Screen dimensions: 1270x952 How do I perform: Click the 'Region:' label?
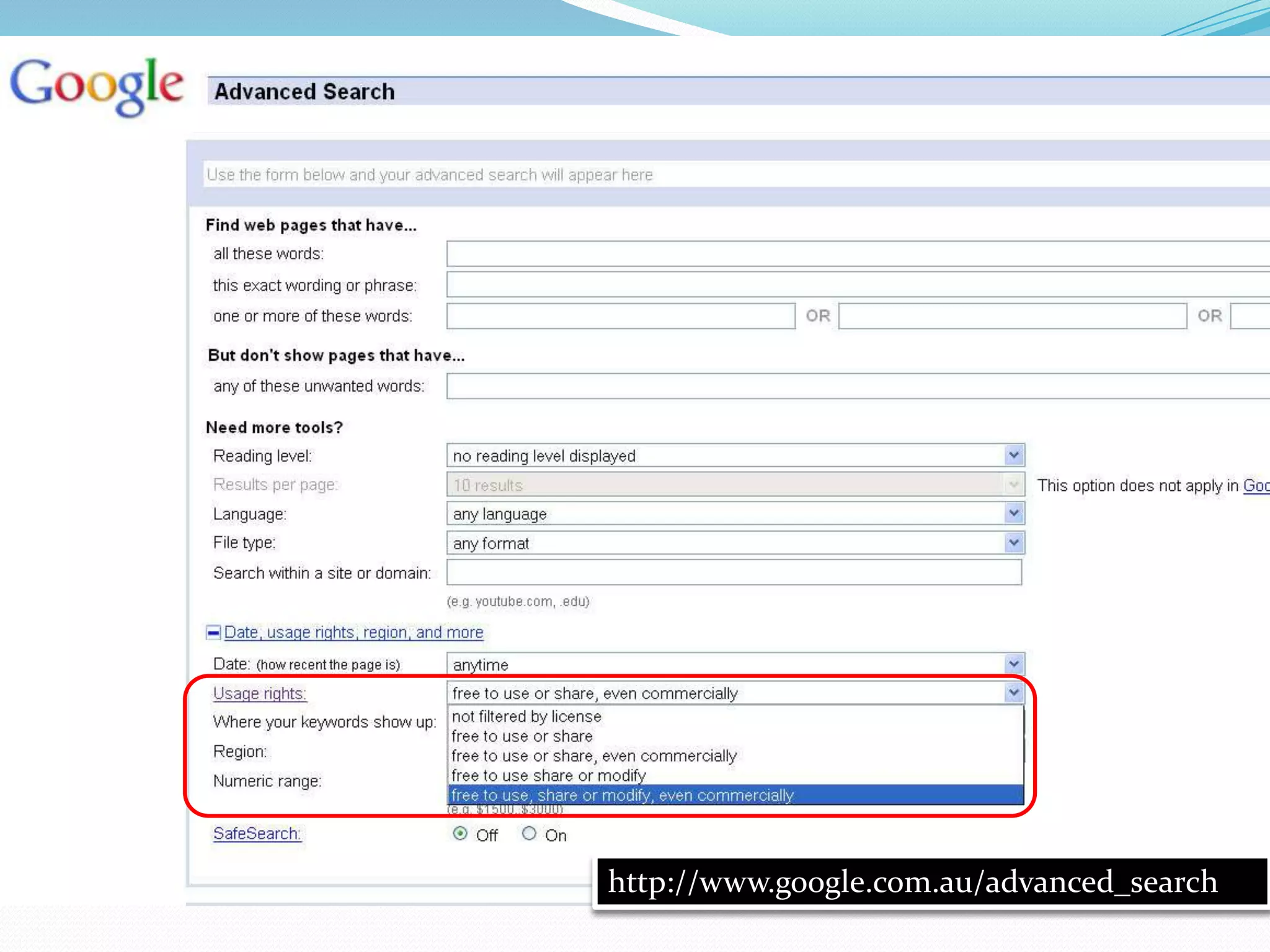pyautogui.click(x=240, y=752)
